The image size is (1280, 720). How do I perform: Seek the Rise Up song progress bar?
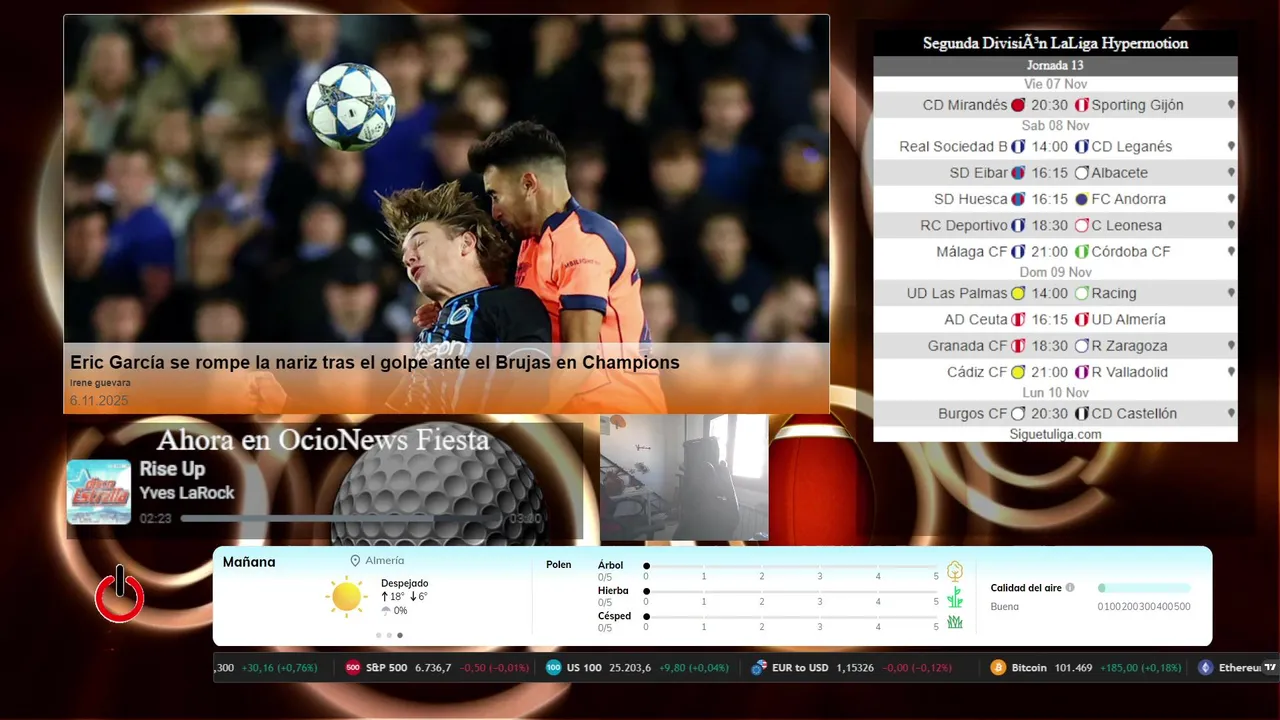click(342, 519)
